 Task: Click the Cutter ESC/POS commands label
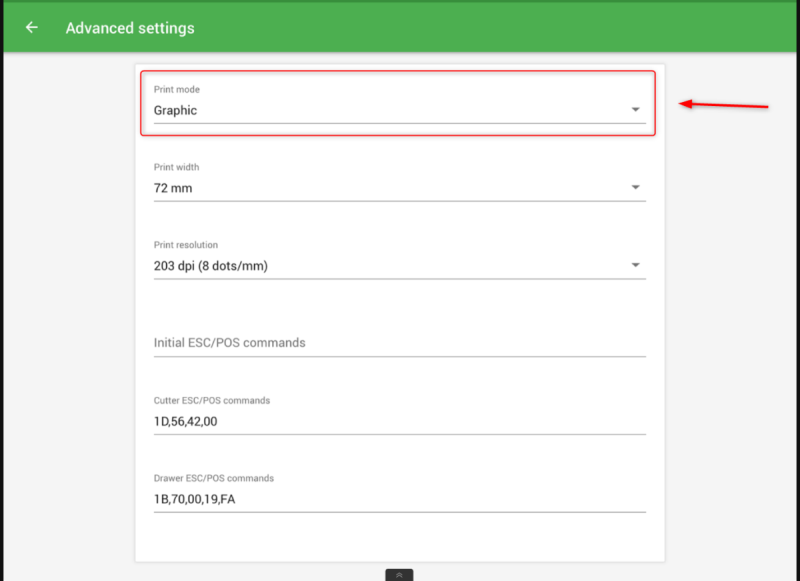(x=212, y=400)
